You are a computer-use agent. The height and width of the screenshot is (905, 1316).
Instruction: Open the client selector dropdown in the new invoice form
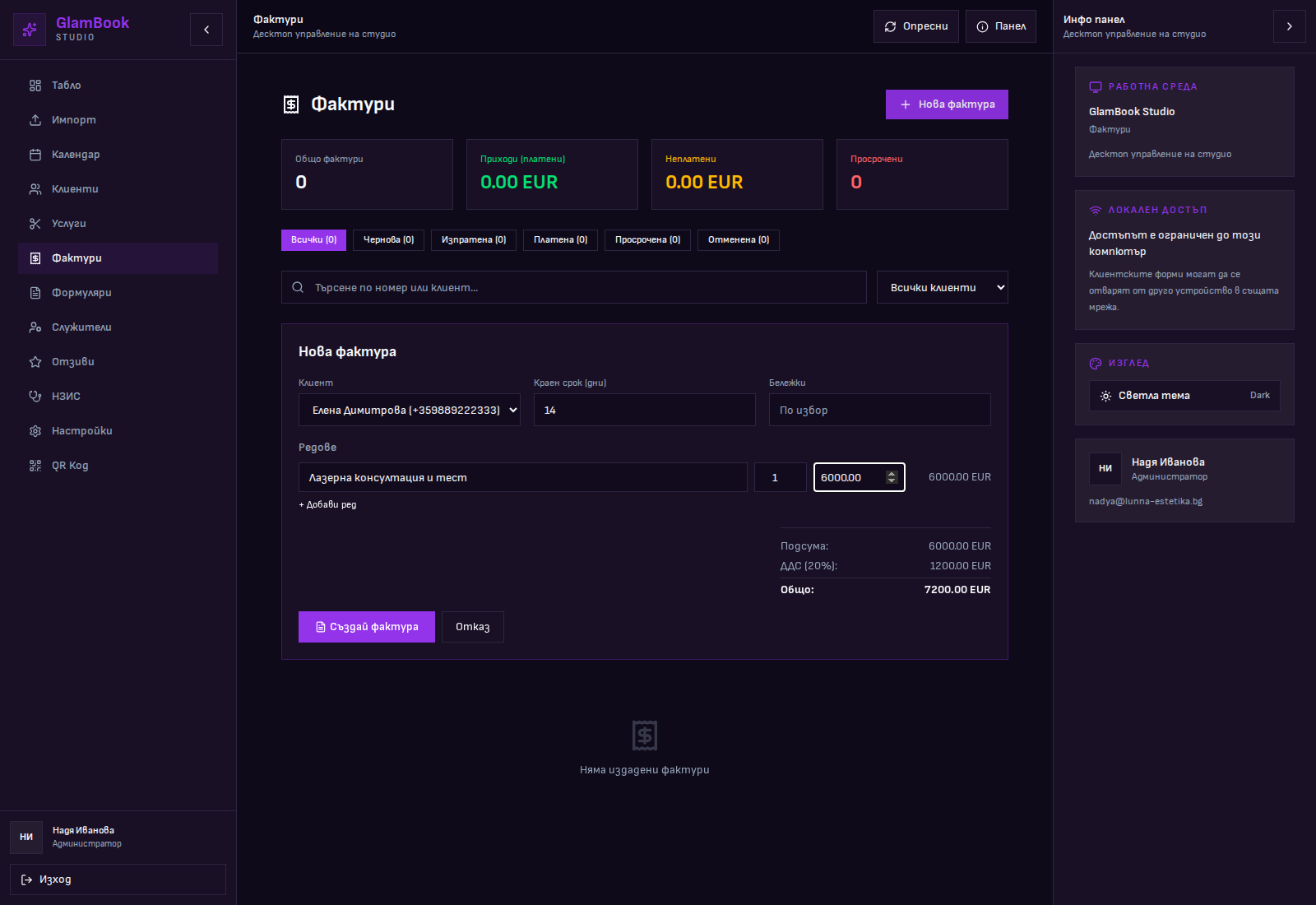[x=409, y=410]
